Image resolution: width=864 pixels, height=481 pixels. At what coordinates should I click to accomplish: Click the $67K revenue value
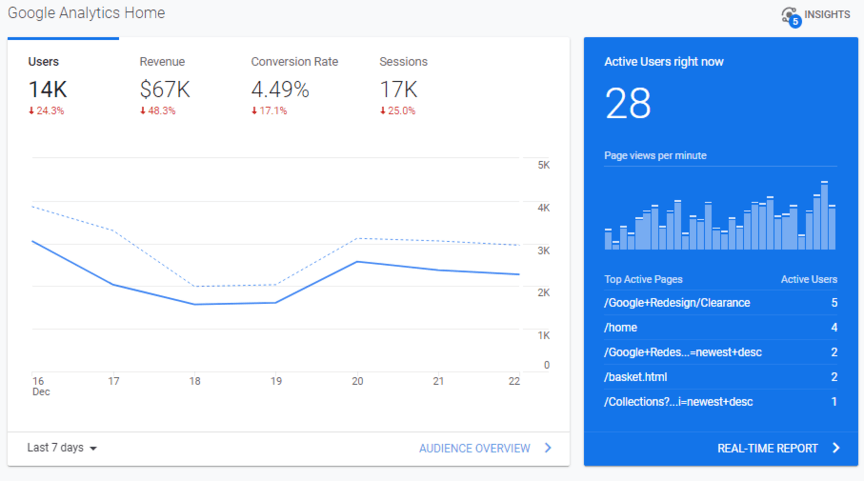coord(165,89)
